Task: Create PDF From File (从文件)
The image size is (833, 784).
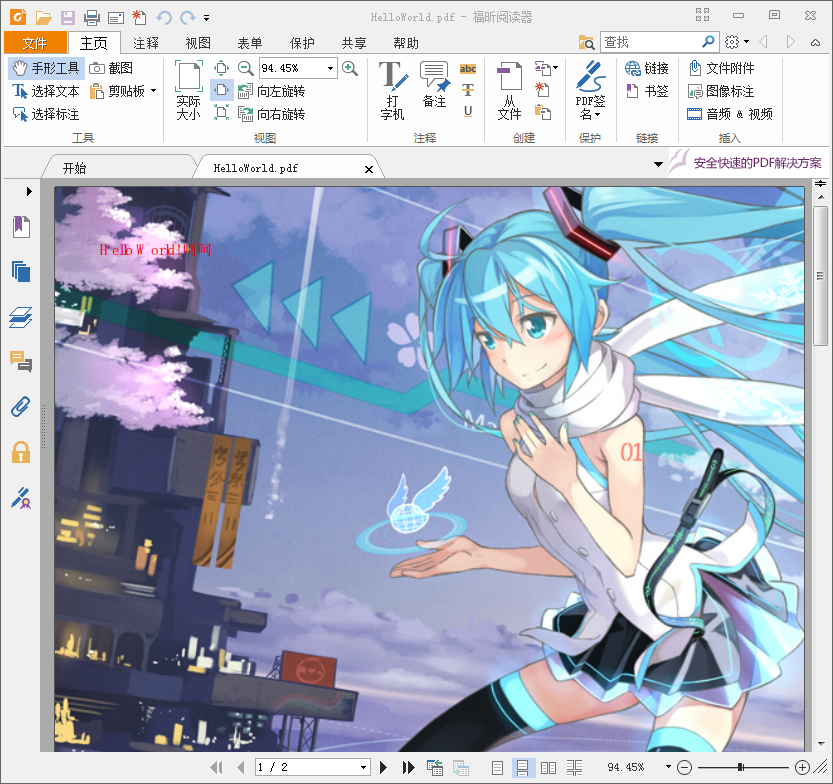Action: pos(509,90)
